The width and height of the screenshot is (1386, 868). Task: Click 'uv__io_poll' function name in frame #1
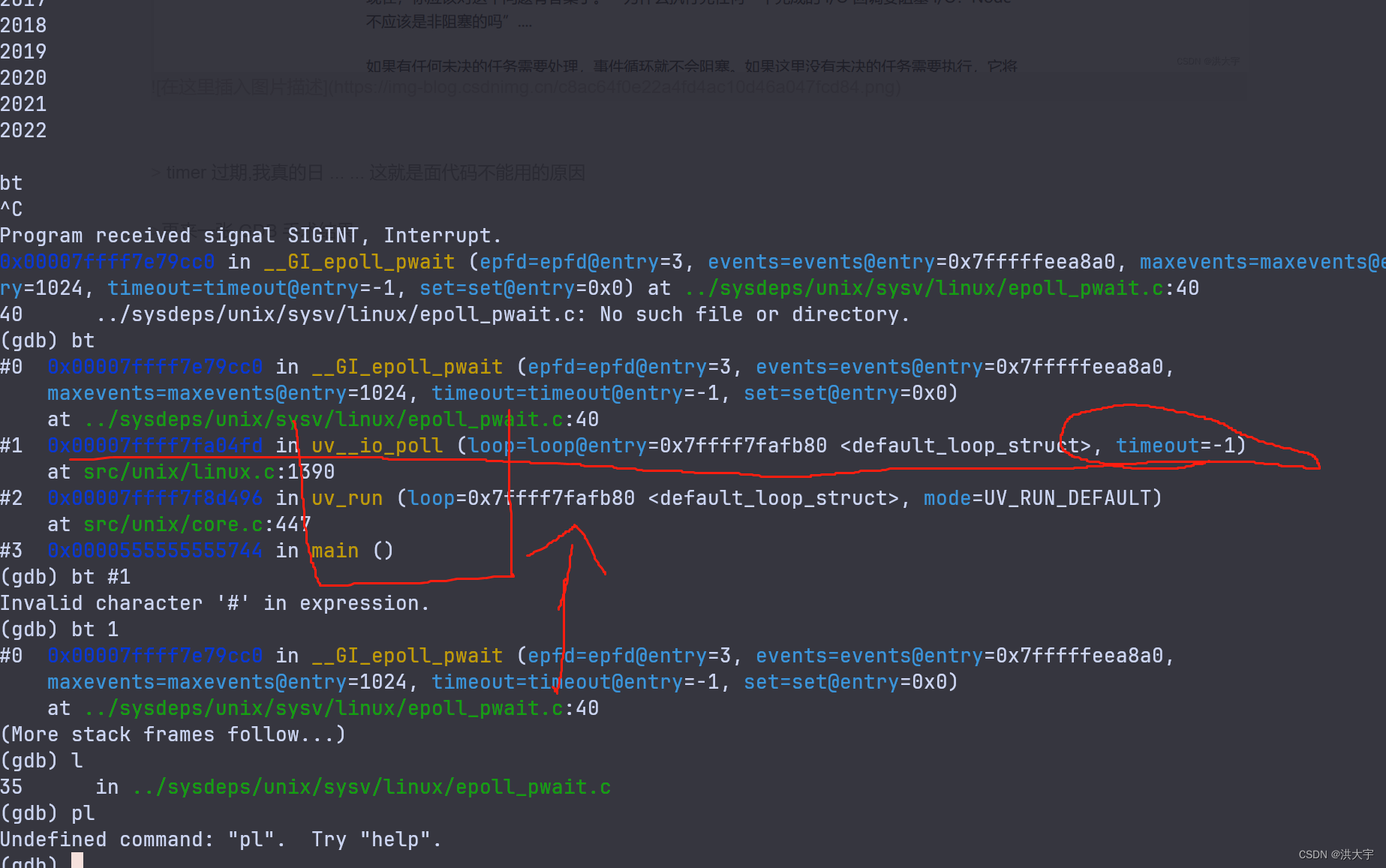(x=377, y=446)
